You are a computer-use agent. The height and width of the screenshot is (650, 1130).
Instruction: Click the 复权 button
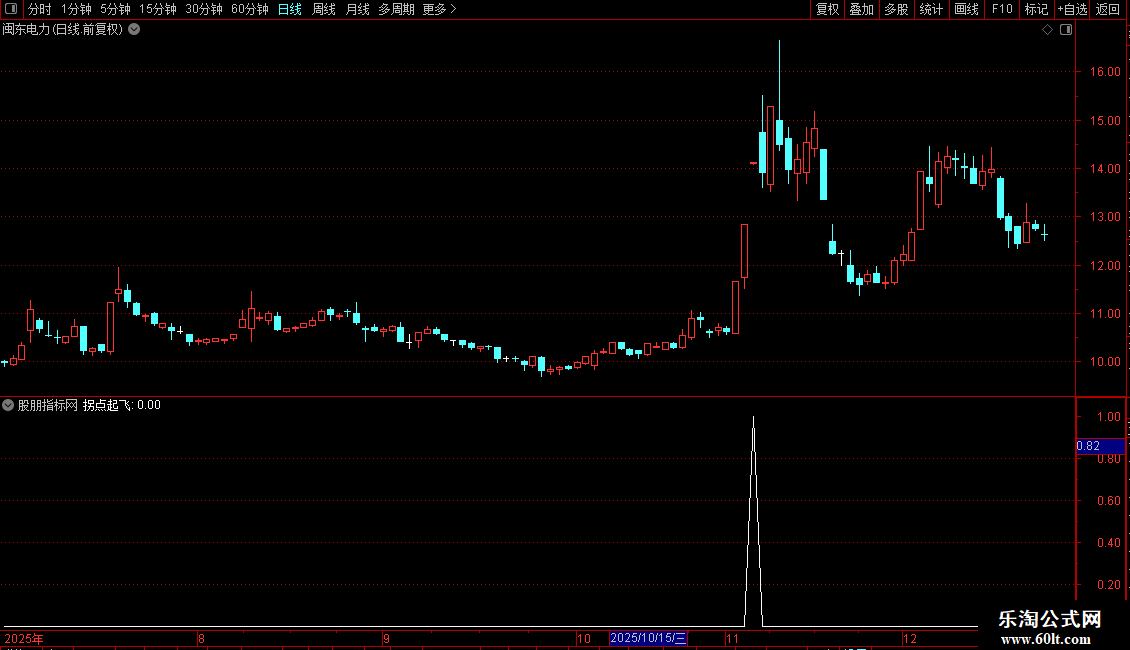click(827, 9)
